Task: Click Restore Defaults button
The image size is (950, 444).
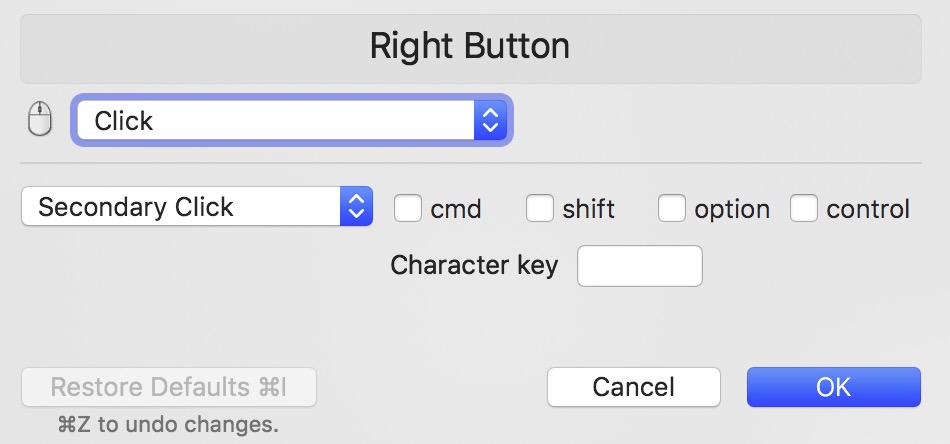Action: click(169, 387)
